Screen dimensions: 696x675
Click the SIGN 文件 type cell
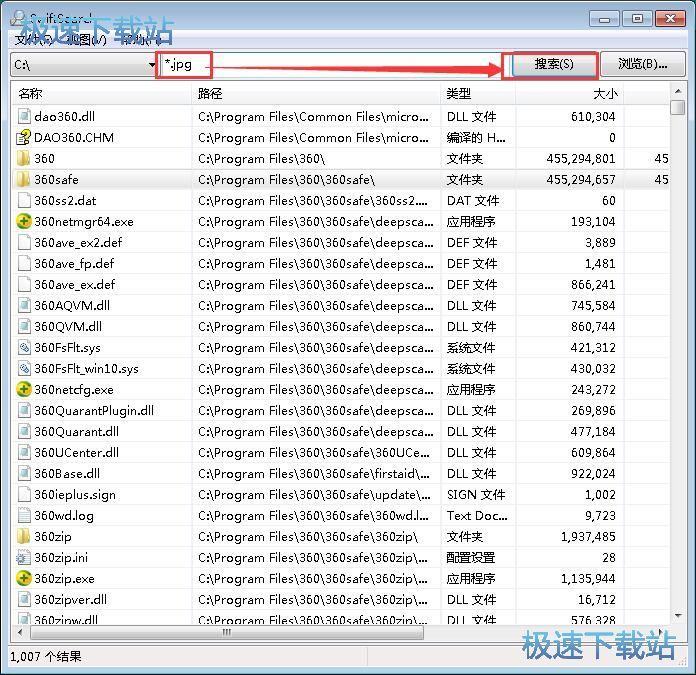(x=476, y=495)
